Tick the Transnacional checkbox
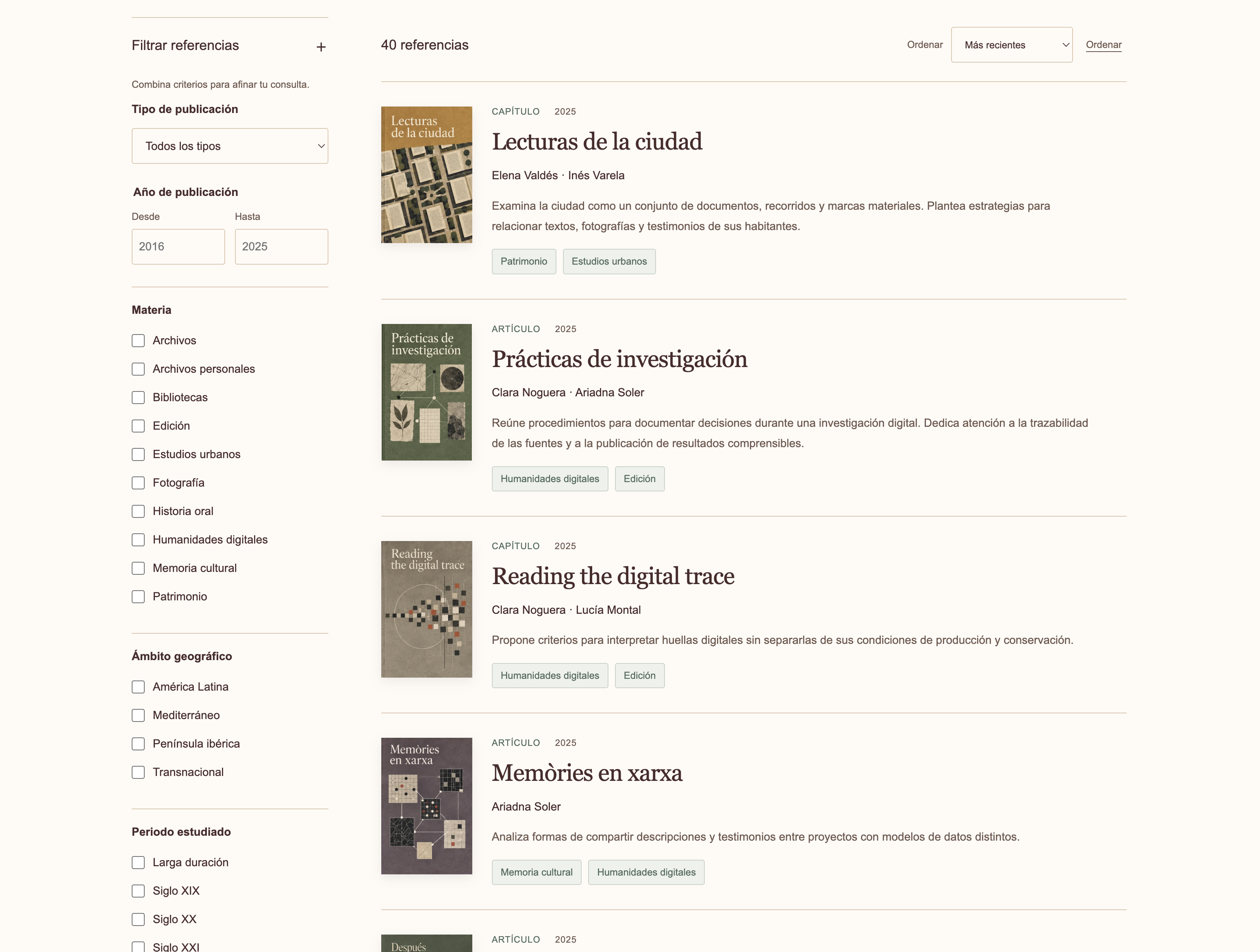The width and height of the screenshot is (1260, 952). (x=138, y=773)
